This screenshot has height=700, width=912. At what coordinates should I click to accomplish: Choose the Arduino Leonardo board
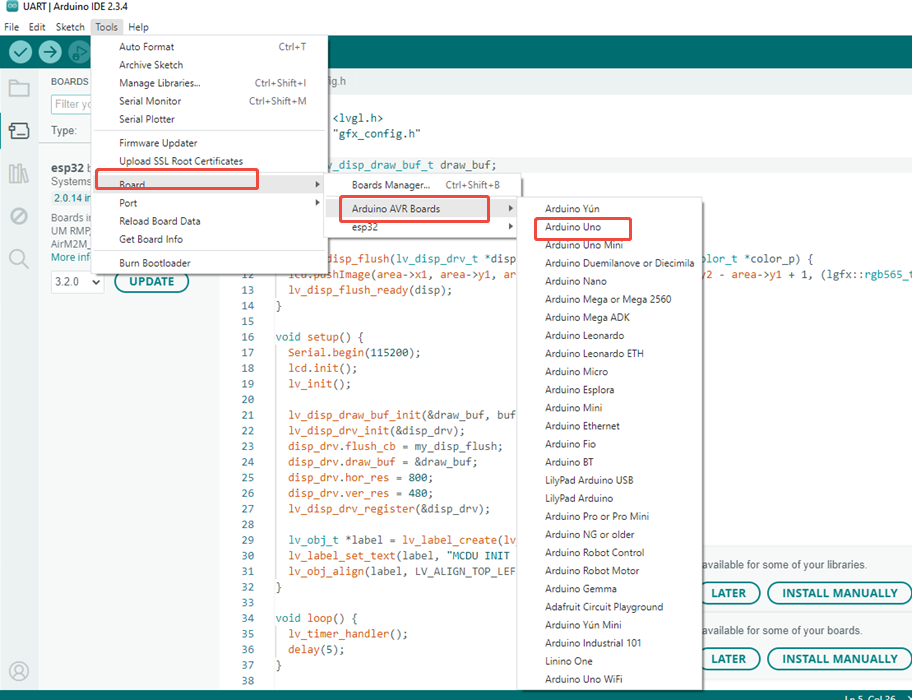point(610,335)
